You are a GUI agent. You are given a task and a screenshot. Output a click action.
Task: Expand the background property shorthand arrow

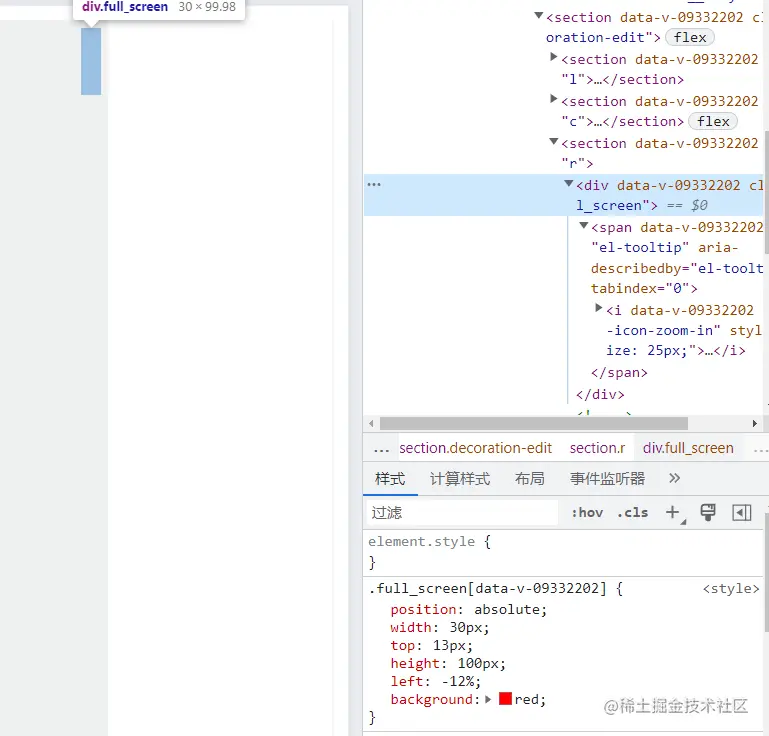[x=488, y=699]
